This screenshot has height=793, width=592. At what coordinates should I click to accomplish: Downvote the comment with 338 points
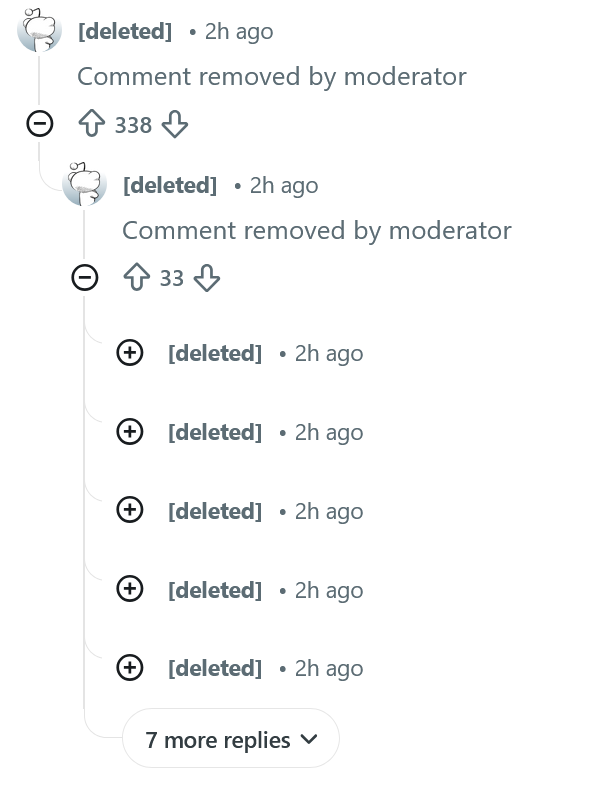click(175, 124)
